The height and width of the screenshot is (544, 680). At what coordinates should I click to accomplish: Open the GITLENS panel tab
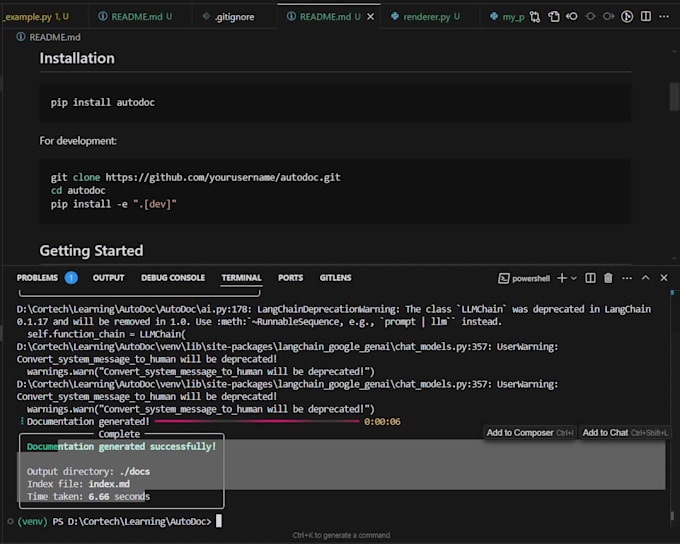click(336, 278)
